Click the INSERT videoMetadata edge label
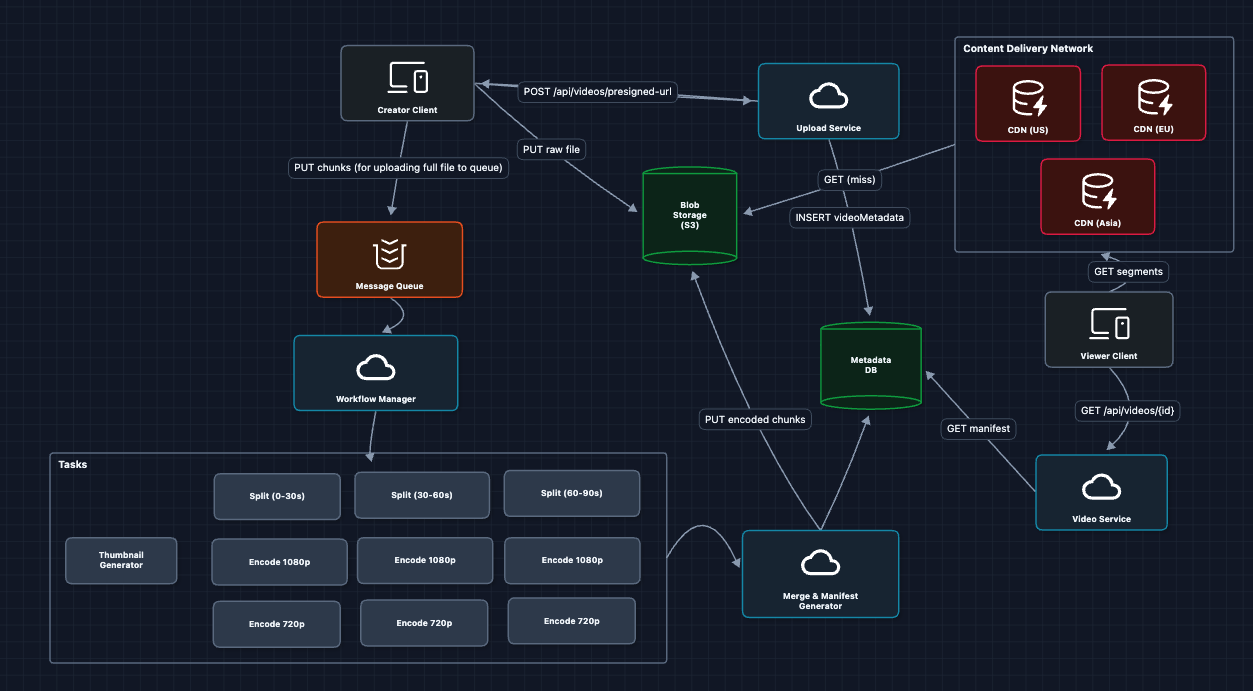The width and height of the screenshot is (1253, 691). [848, 217]
